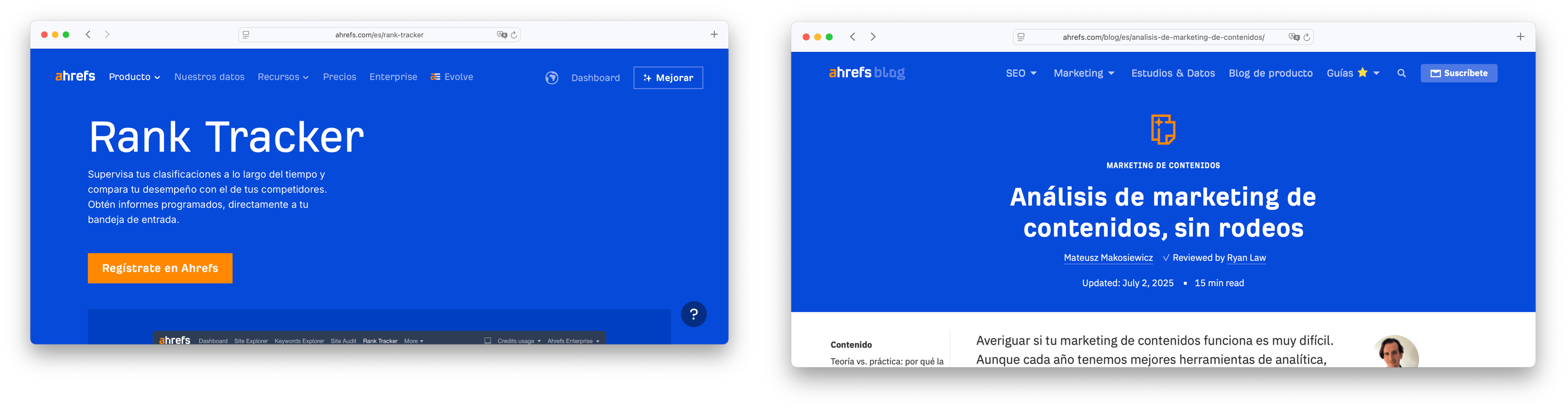Reload the blog page
1568x410 pixels.
coord(1306,37)
